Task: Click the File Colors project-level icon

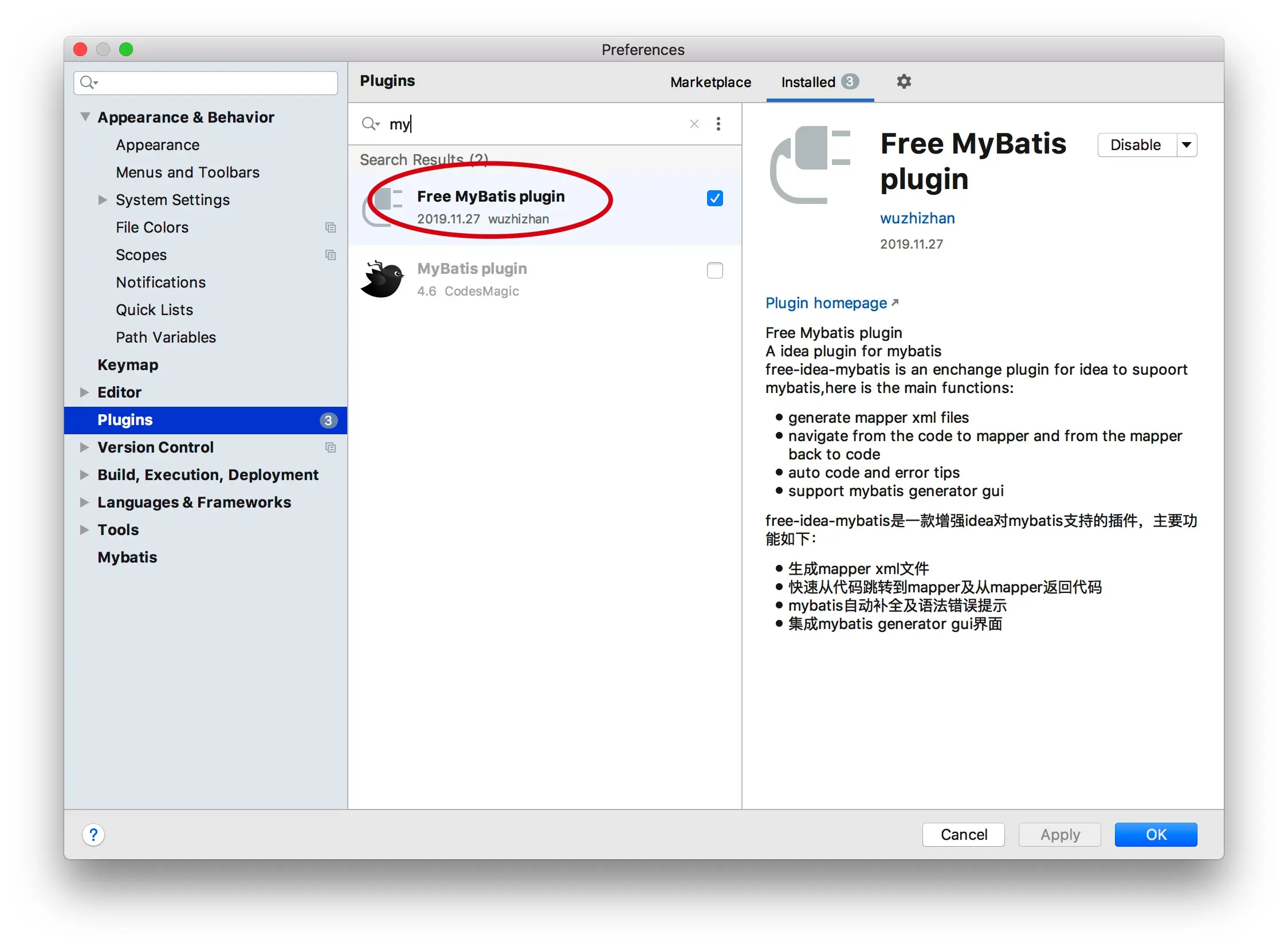Action: coord(331,227)
